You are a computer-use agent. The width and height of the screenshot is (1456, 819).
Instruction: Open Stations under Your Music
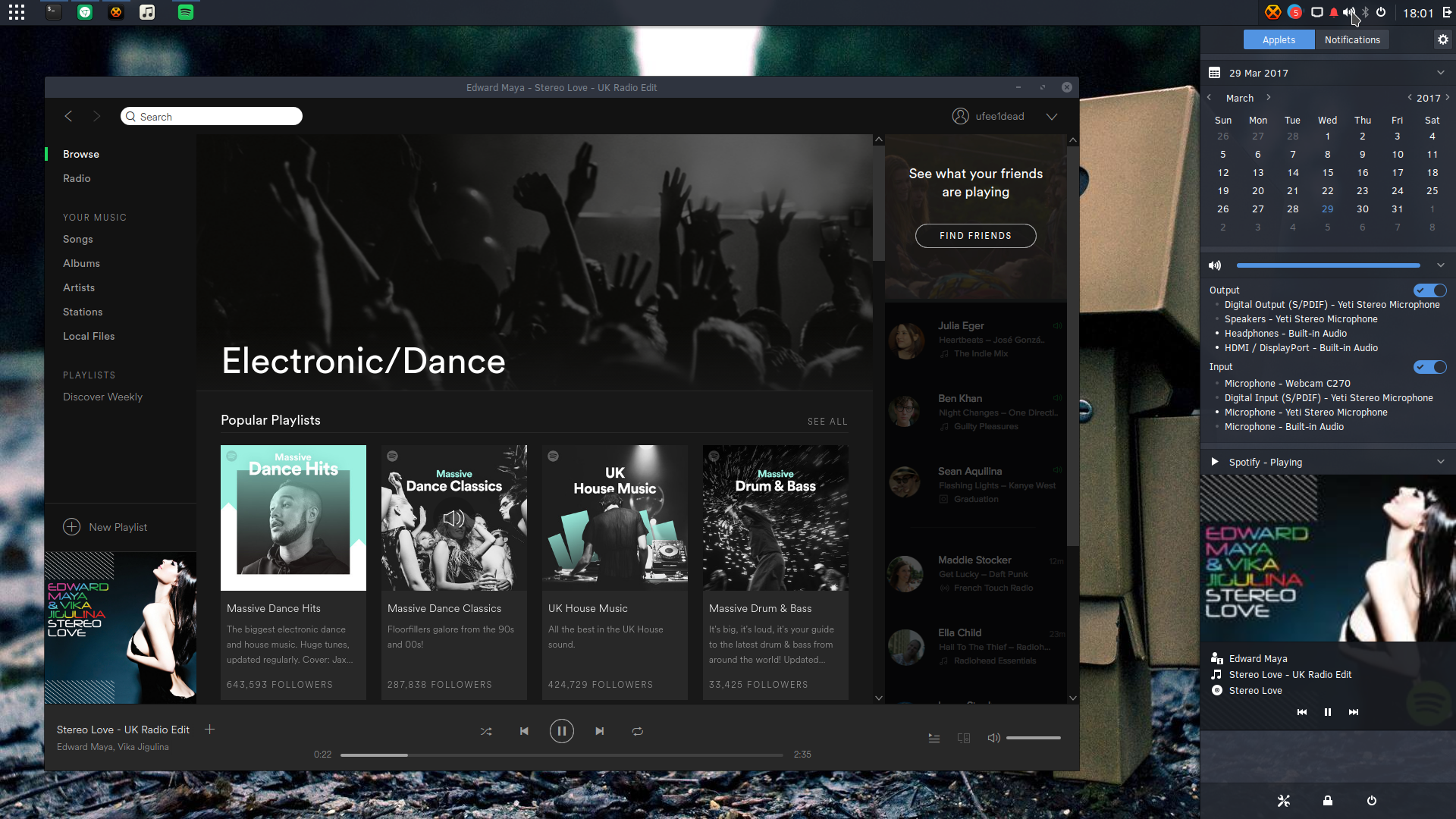tap(83, 312)
